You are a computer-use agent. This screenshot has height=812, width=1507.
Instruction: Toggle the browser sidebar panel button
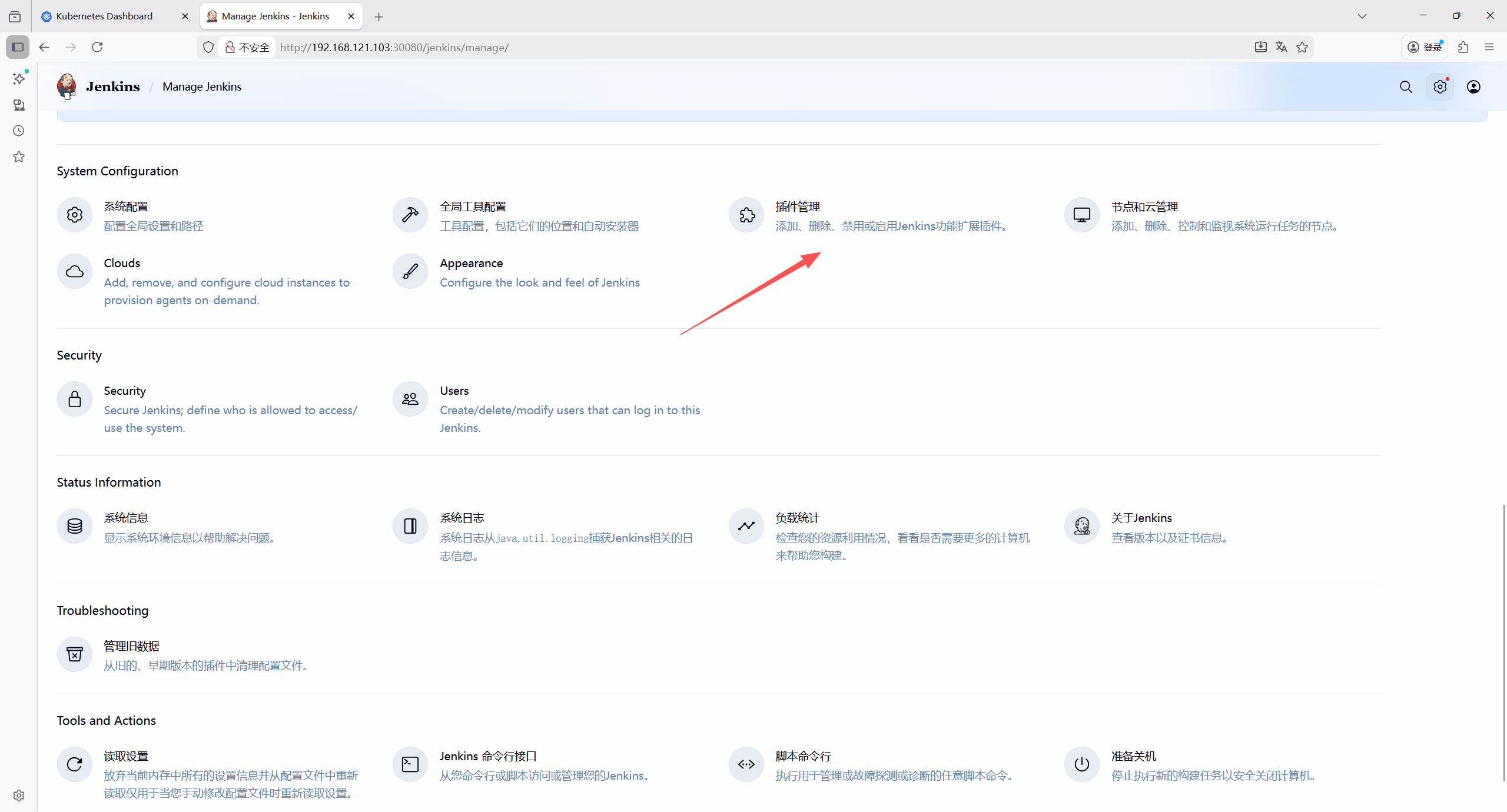(x=18, y=47)
